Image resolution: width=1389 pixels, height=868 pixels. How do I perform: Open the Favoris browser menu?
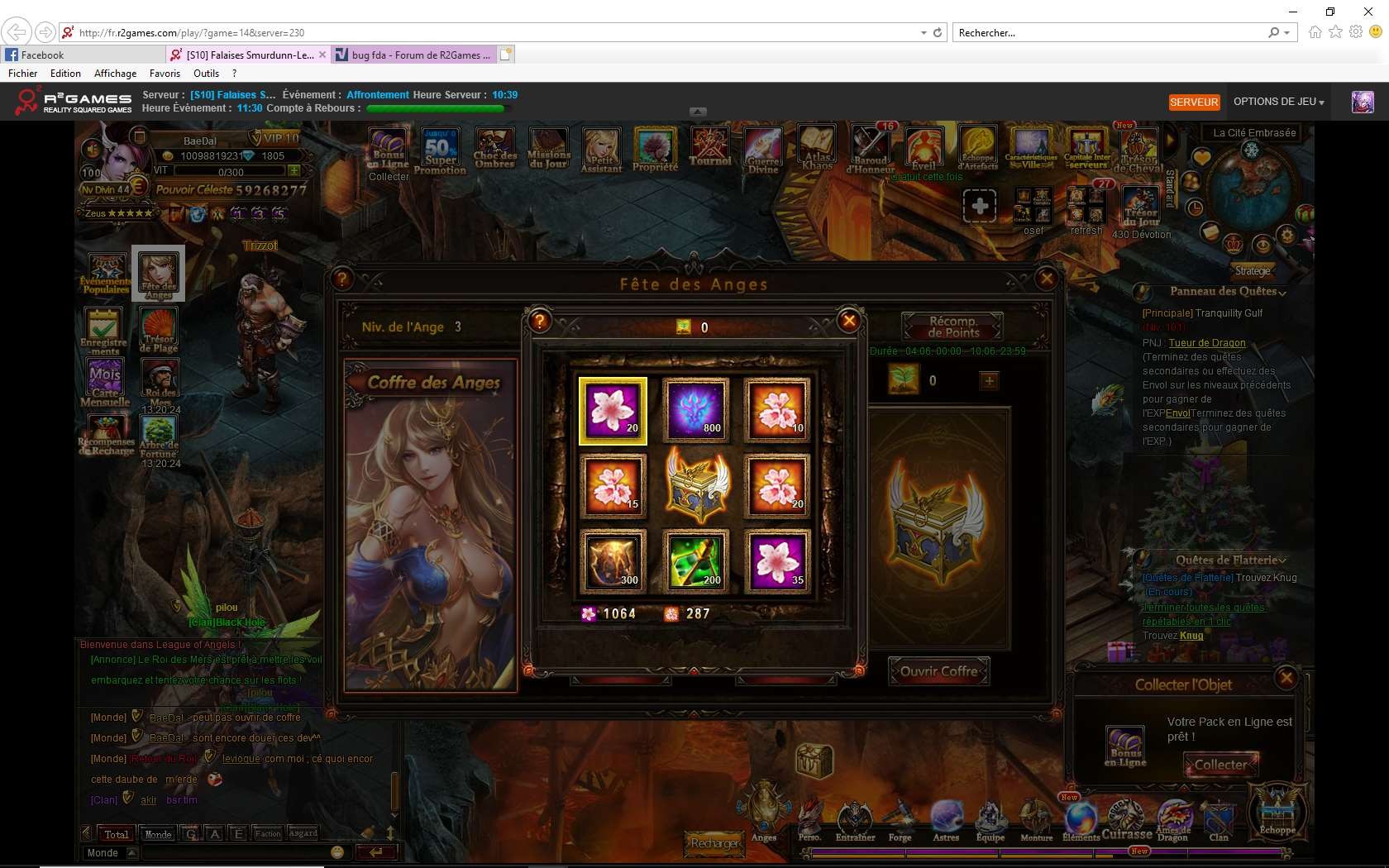click(165, 74)
